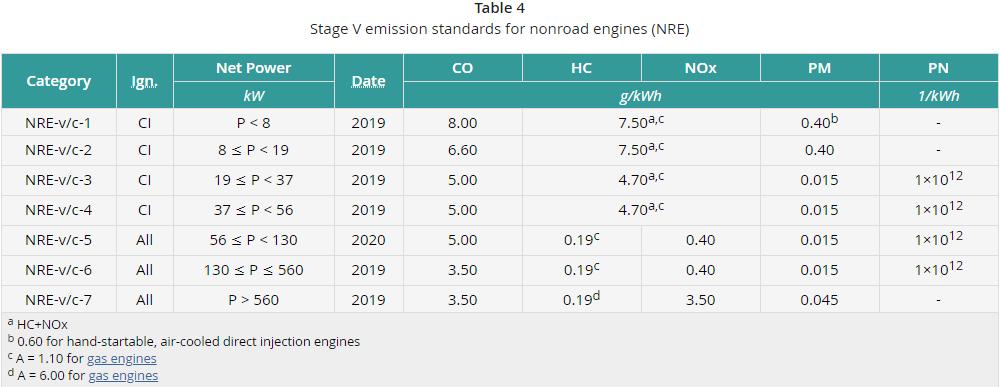The height and width of the screenshot is (387, 1000).
Task: Click the CO column header
Action: [463, 68]
